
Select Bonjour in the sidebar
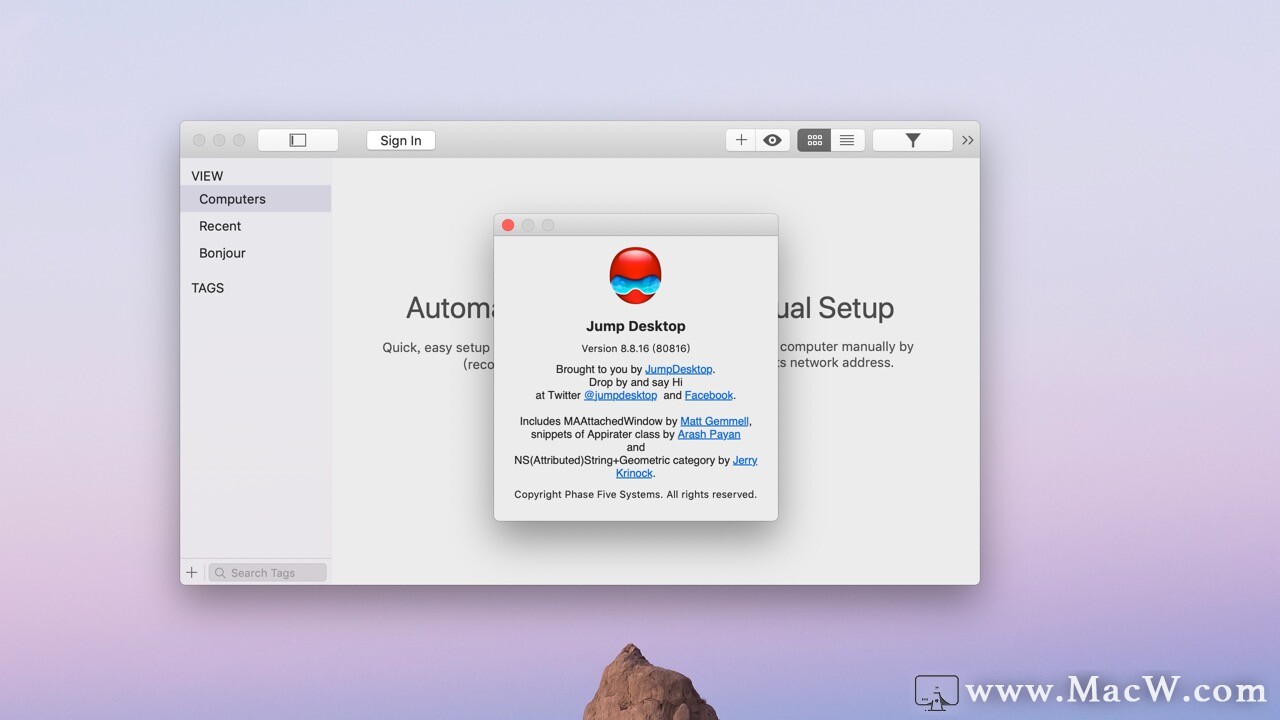point(256,253)
